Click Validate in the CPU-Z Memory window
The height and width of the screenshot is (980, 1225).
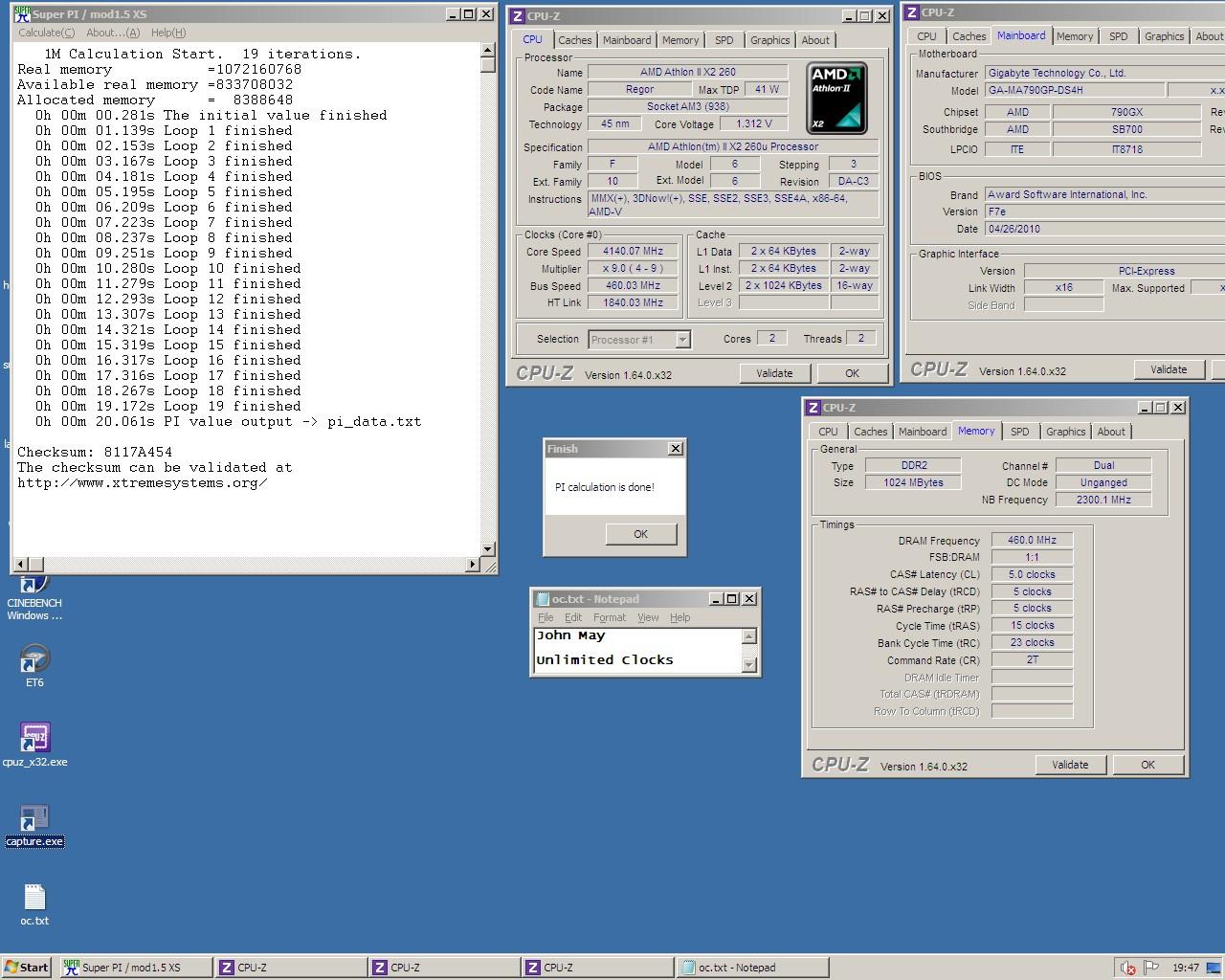[1070, 765]
